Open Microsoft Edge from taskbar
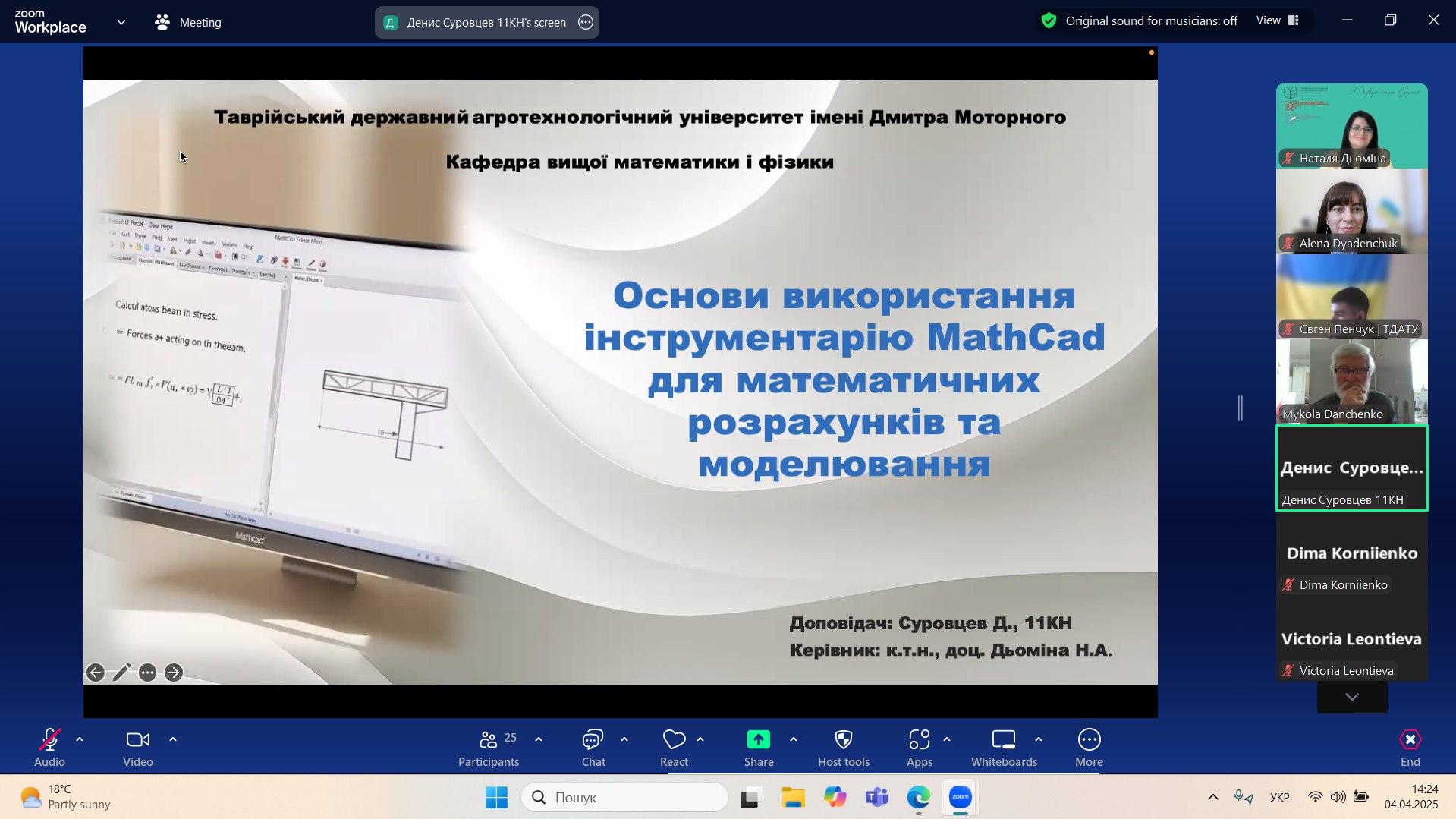Screen dimensions: 1456x819 click(x=919, y=797)
